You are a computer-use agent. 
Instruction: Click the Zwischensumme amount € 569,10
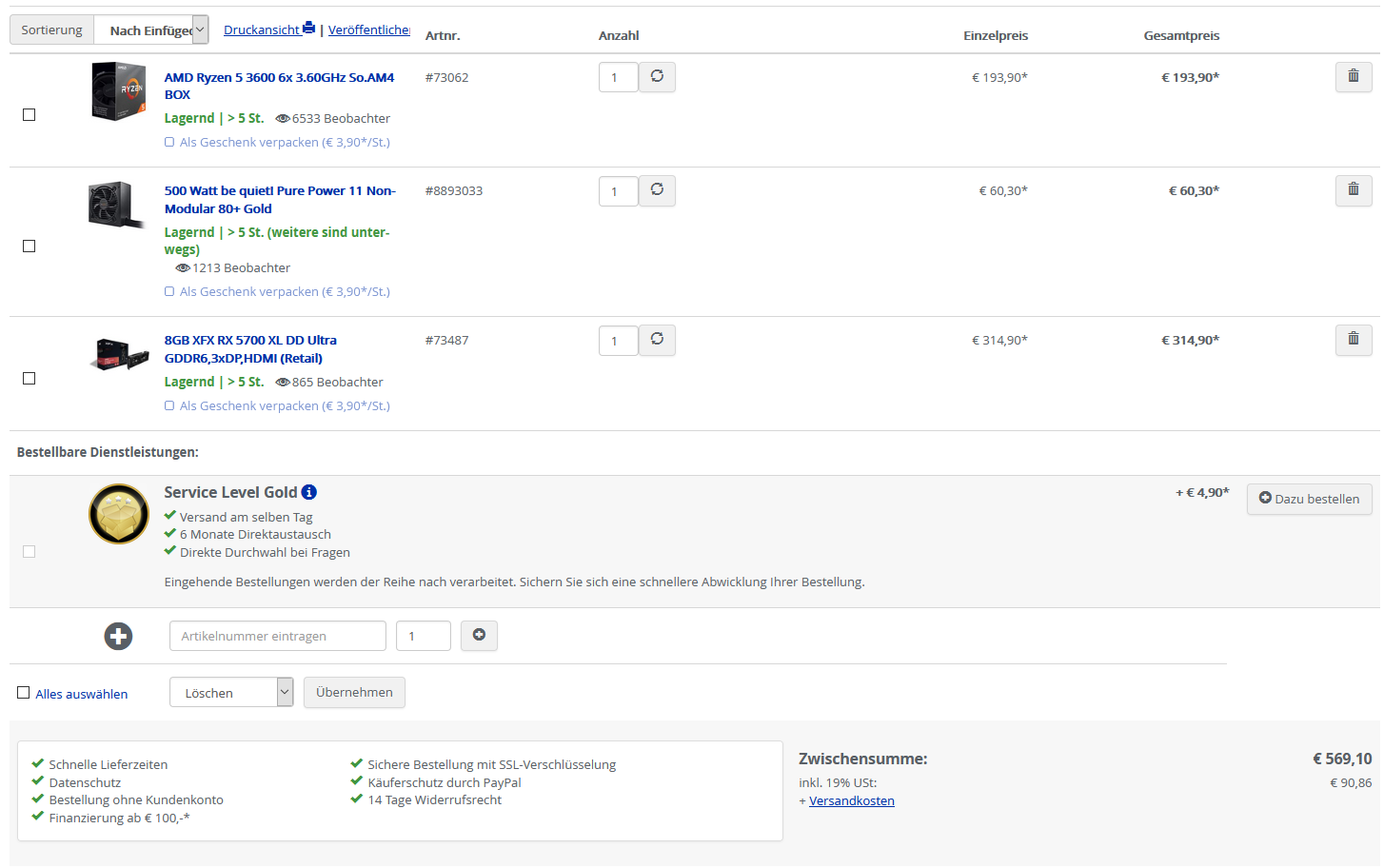(1342, 759)
